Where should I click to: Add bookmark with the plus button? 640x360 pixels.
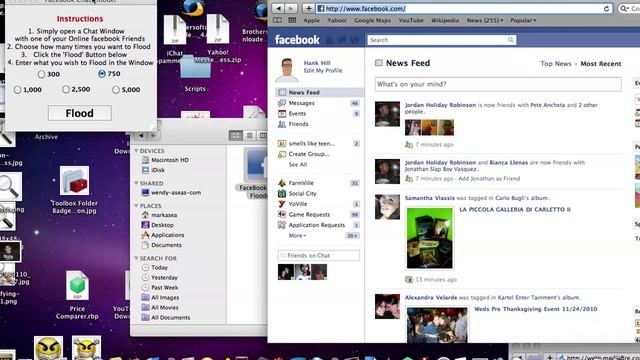click(308, 8)
